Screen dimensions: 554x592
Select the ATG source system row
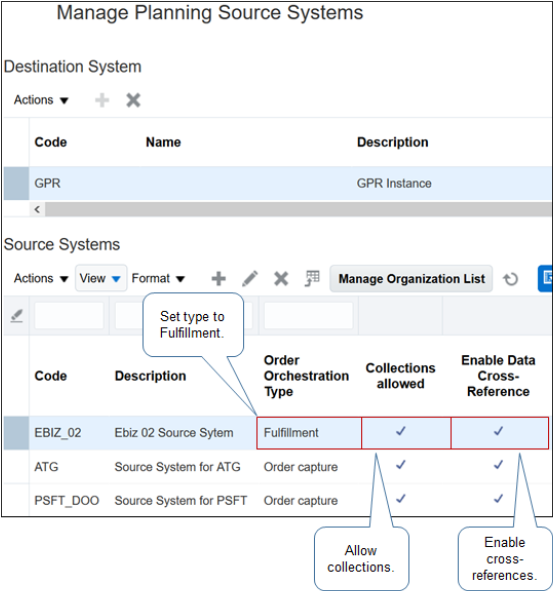click(278, 467)
